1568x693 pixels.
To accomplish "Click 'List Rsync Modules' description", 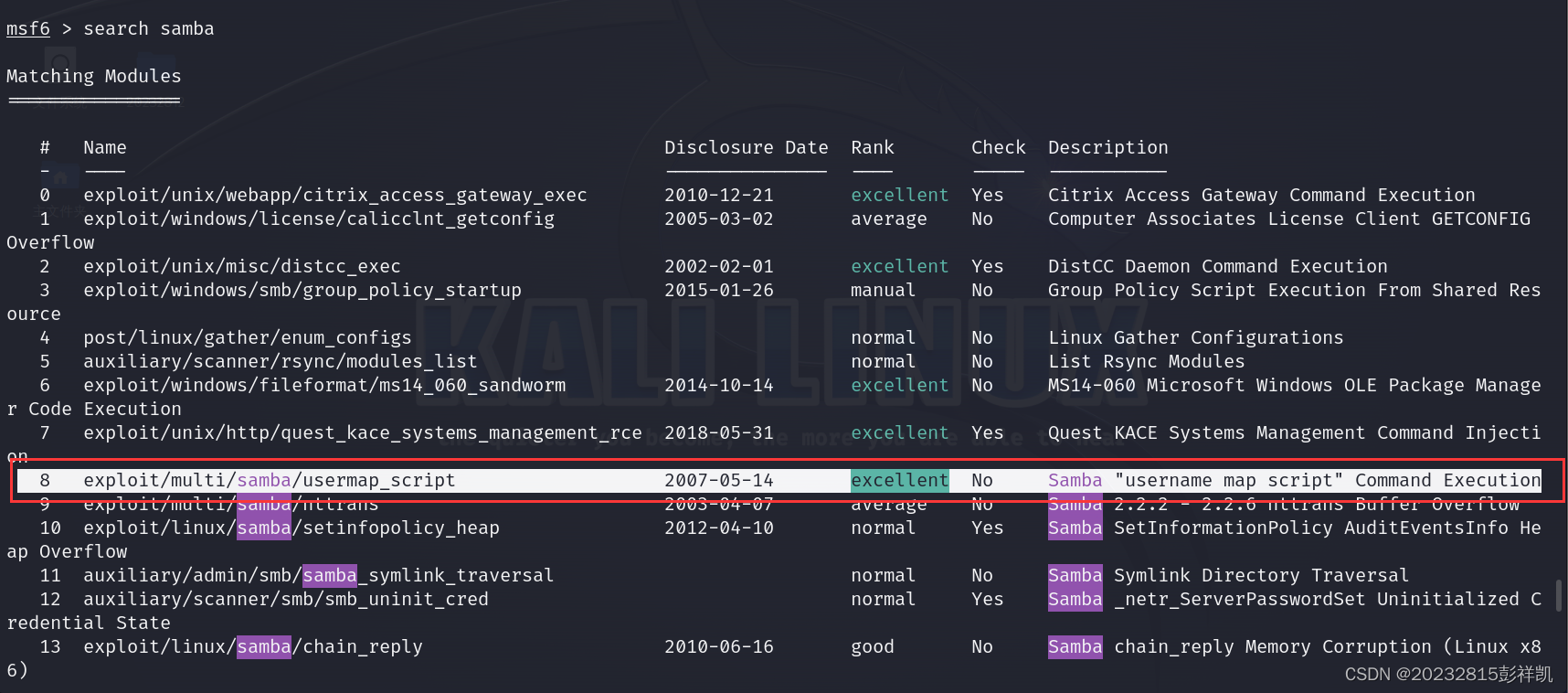I will click(x=1147, y=361).
